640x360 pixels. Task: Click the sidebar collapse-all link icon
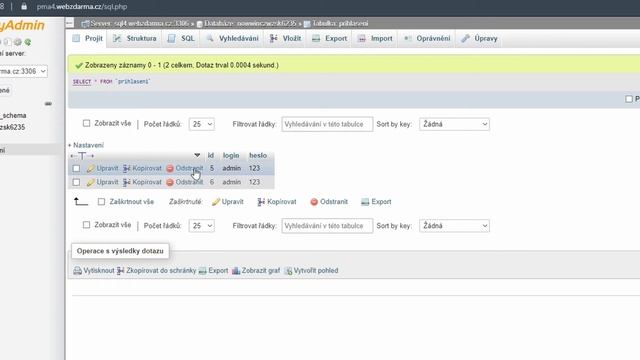click(48, 104)
